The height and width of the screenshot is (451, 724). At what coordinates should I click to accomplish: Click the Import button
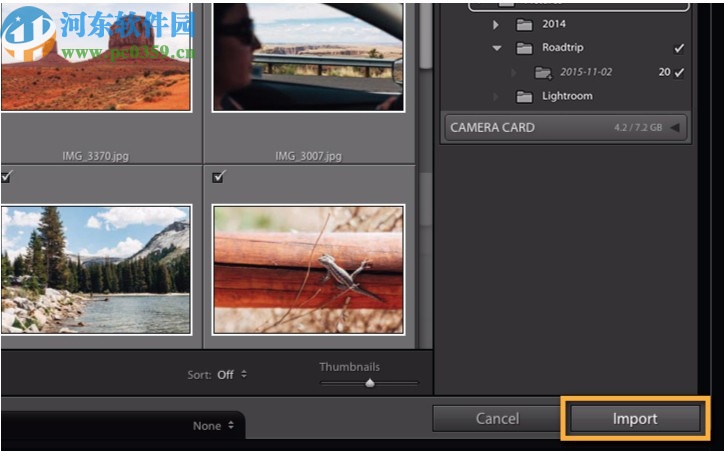pos(635,418)
